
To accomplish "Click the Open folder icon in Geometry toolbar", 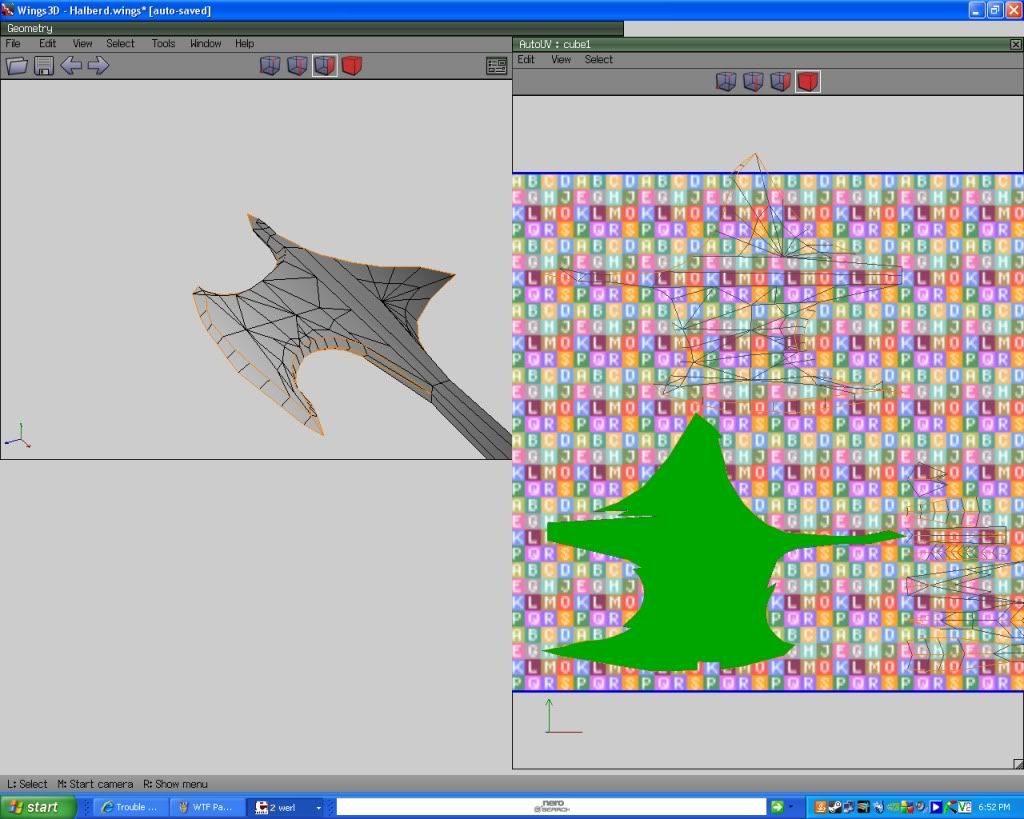I will (17, 66).
